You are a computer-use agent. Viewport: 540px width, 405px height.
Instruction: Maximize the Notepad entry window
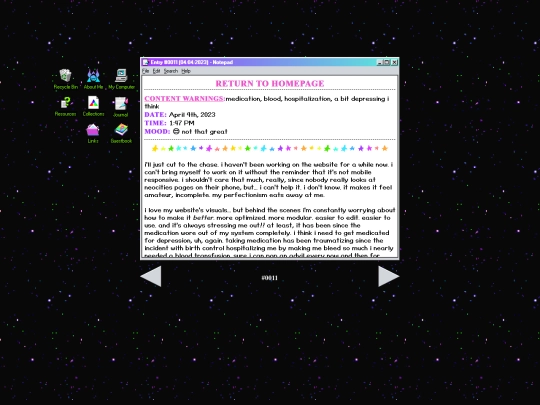coord(387,62)
